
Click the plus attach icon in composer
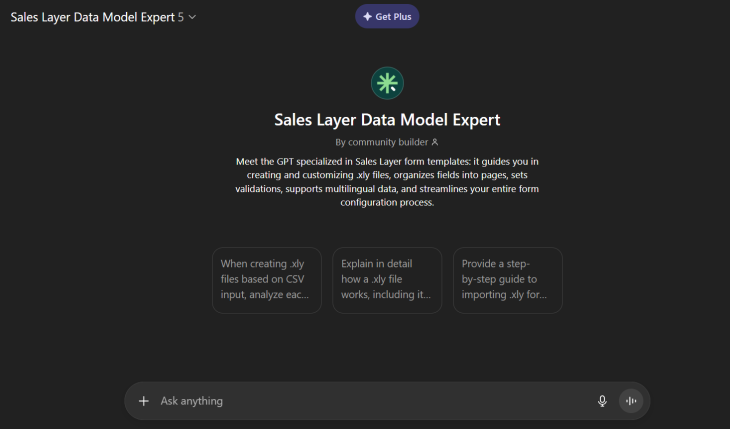pos(143,401)
